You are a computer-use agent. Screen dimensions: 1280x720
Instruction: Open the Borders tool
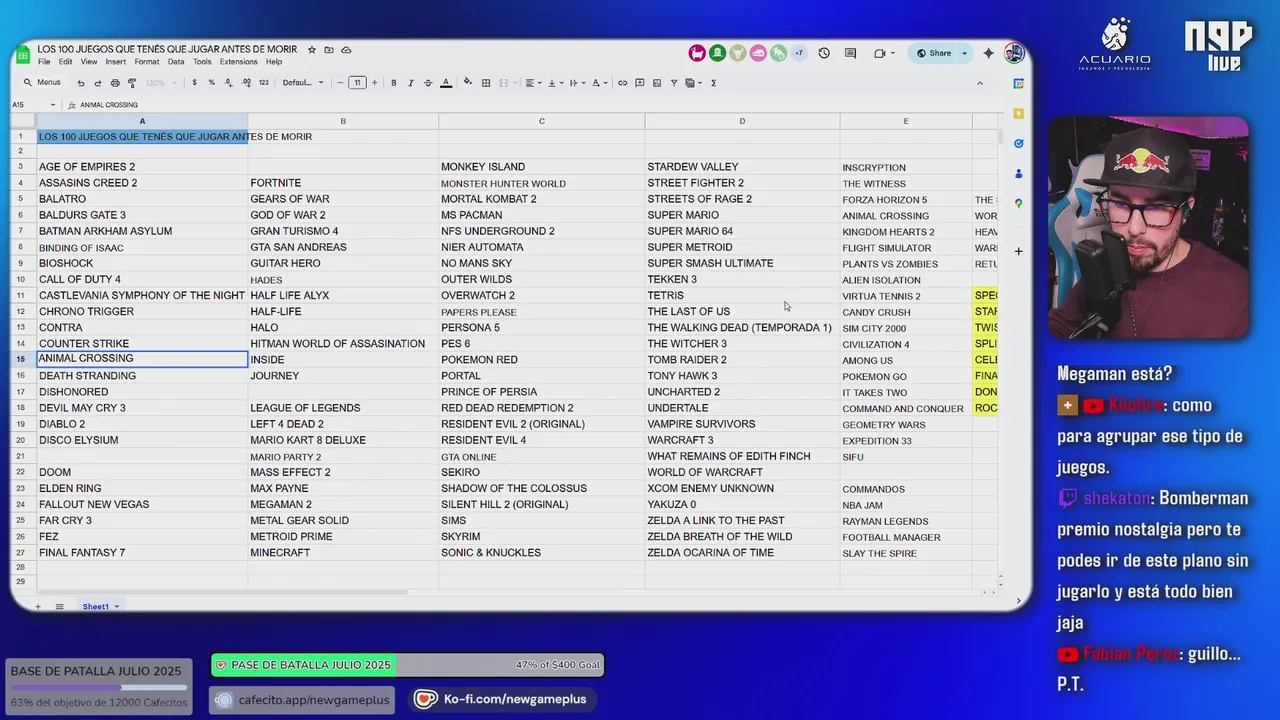[486, 83]
